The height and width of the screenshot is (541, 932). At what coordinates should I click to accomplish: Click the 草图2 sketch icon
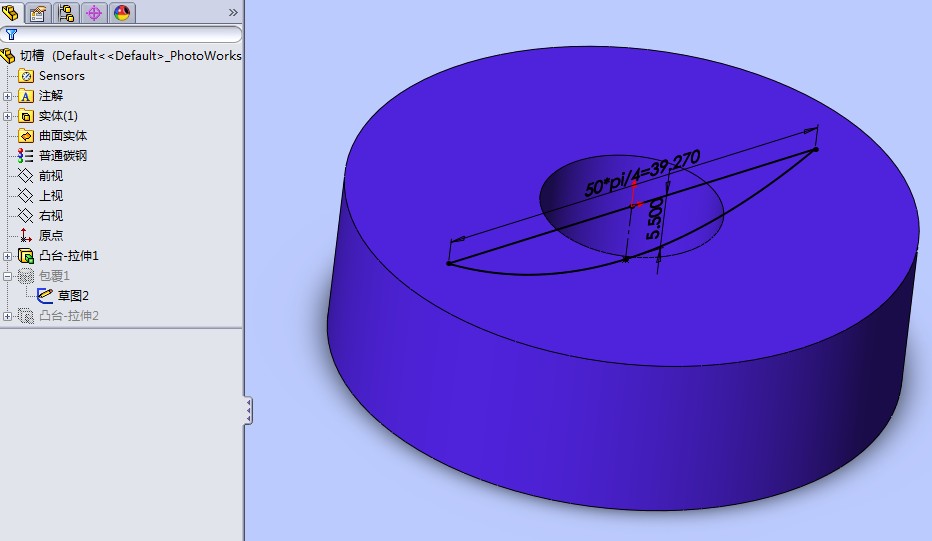pyautogui.click(x=45, y=295)
